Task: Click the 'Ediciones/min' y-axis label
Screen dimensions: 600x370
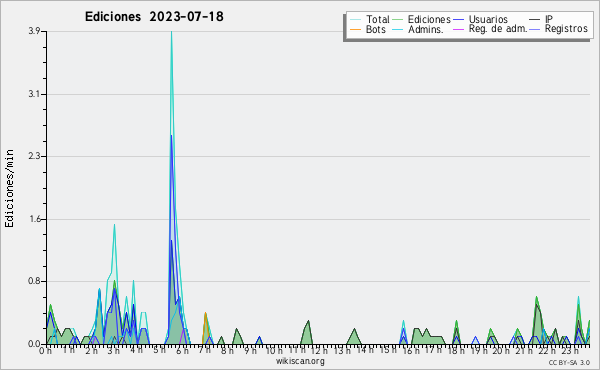Action: 9,188
